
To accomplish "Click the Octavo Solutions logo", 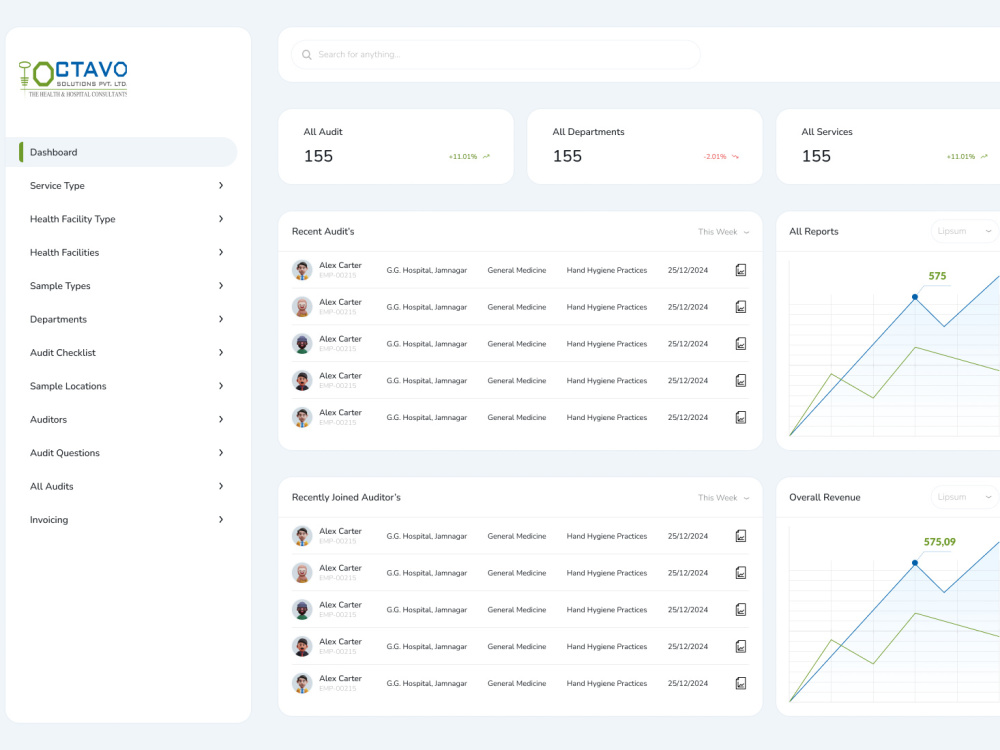I will (x=73, y=79).
